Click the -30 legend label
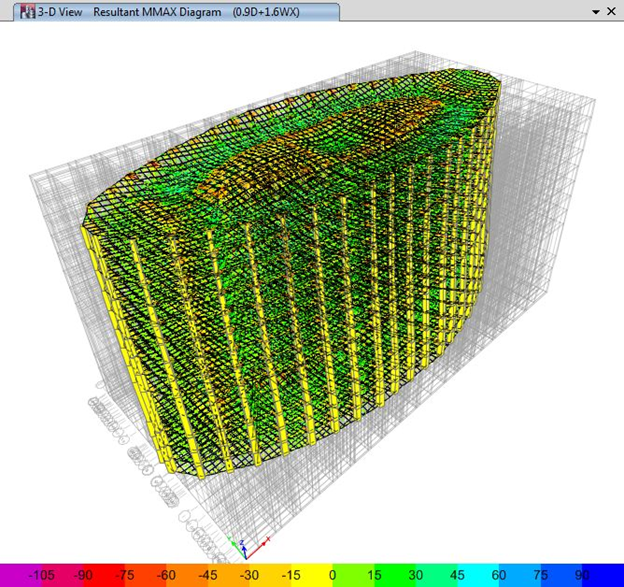624x587 pixels. (249, 575)
